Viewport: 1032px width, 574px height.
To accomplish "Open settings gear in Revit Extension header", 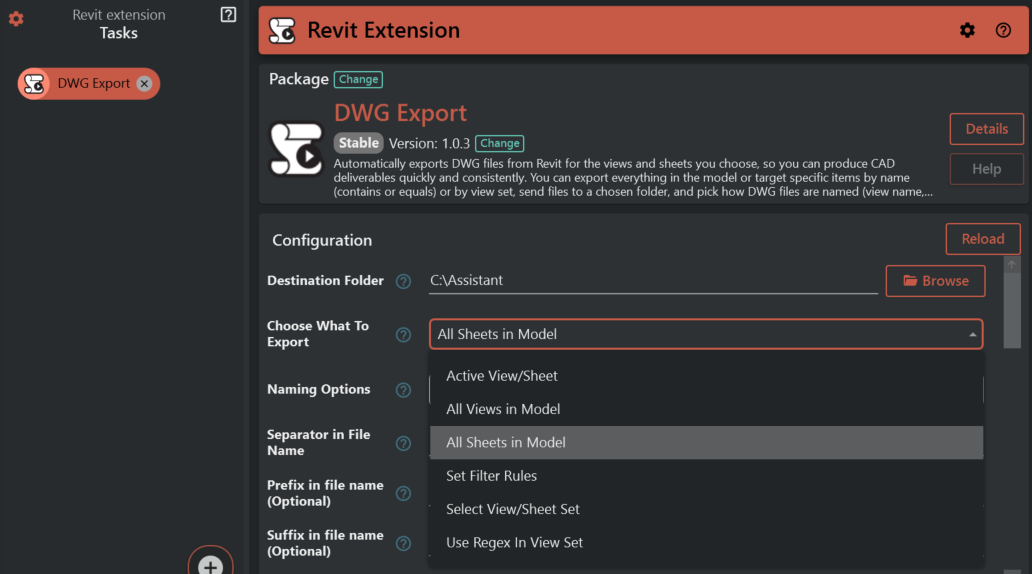I will point(967,30).
